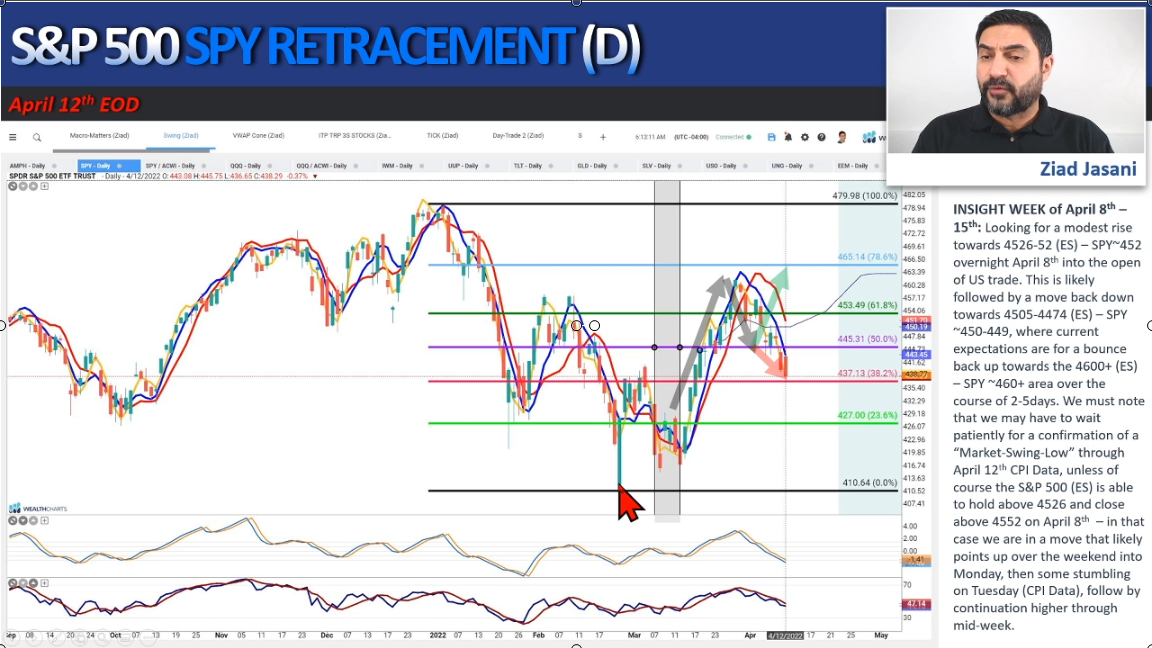Click the 4/12/2022 date marker on time axis
1152x648 pixels.
tap(785, 636)
